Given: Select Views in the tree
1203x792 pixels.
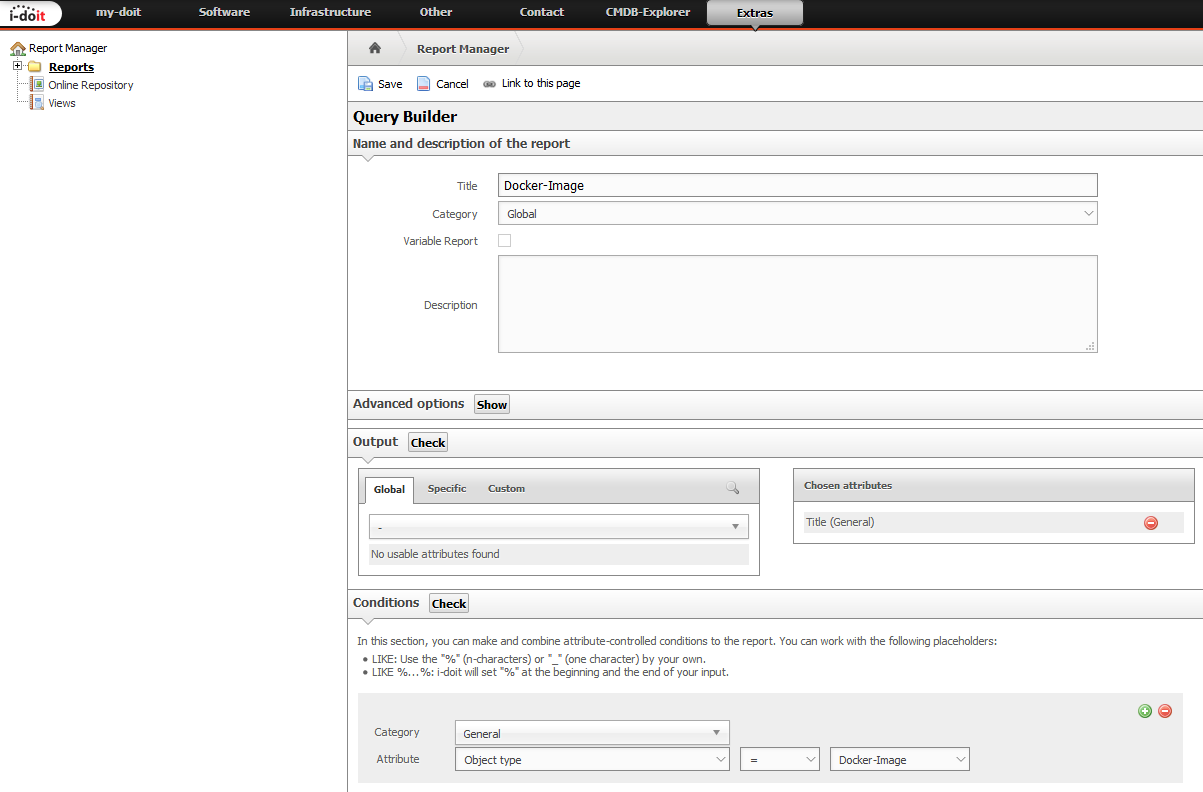Looking at the screenshot, I should (x=62, y=103).
